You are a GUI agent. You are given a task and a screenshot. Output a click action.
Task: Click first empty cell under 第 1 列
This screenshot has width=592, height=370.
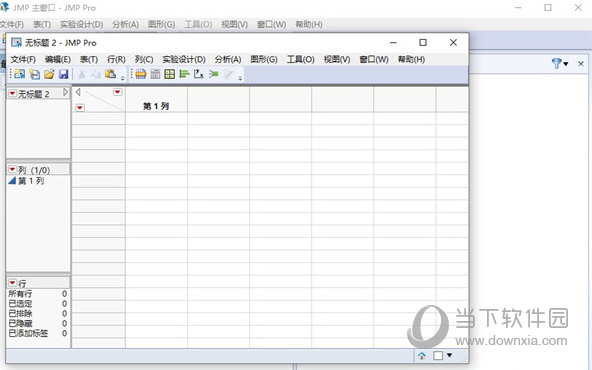click(156, 118)
